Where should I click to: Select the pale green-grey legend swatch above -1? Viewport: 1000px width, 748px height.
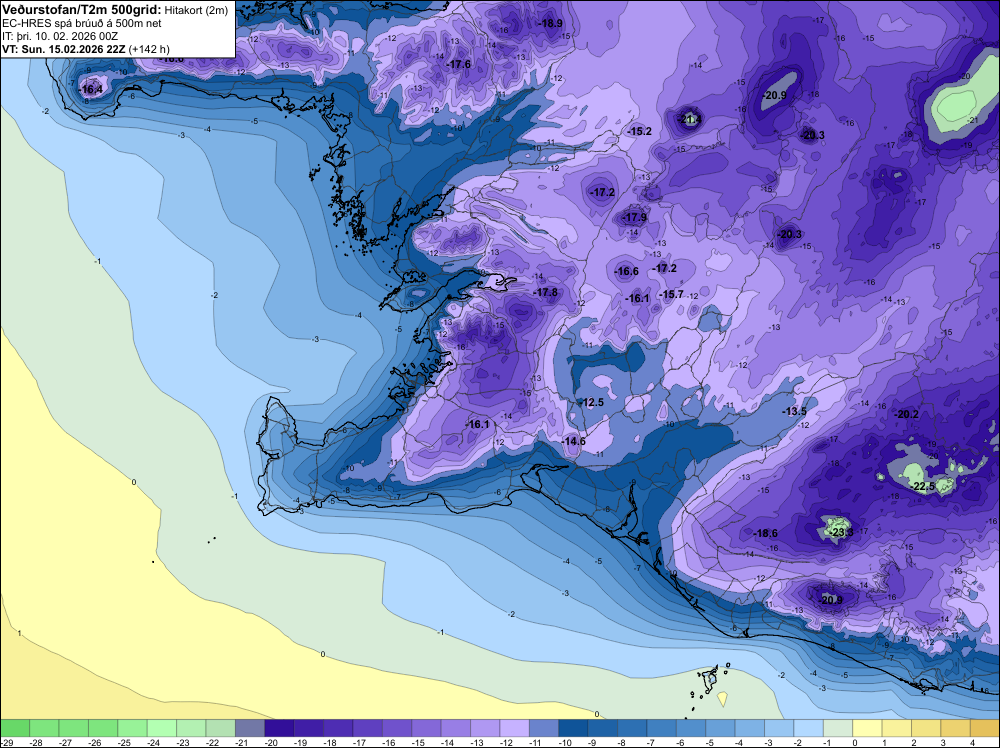[x=837, y=728]
